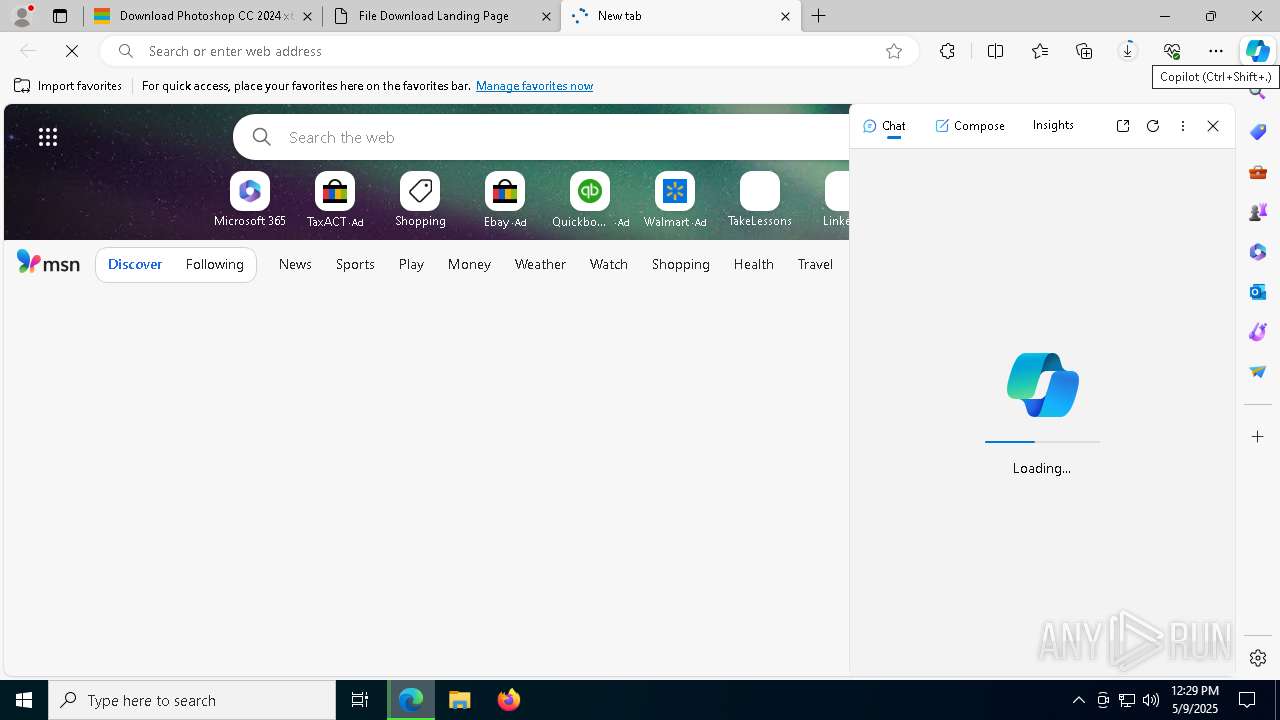Open the Games chess sidebar icon
Image resolution: width=1280 pixels, height=720 pixels.
tap(1258, 212)
